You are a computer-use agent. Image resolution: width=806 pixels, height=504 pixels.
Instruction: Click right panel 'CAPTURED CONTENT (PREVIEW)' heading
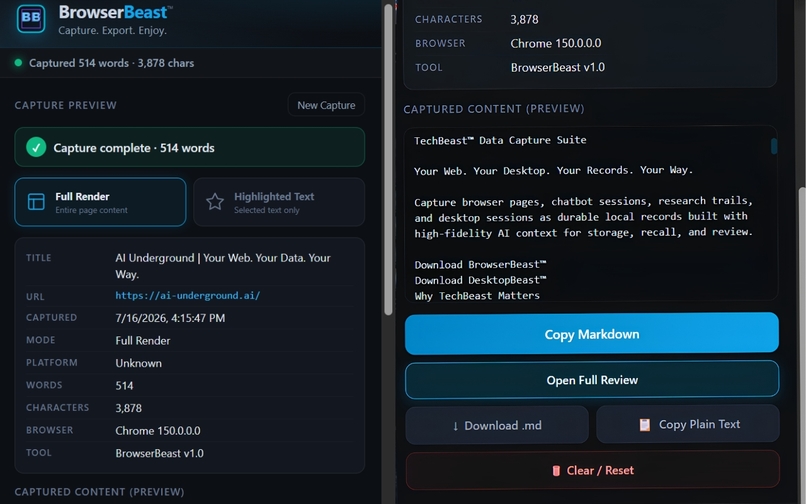click(493, 109)
